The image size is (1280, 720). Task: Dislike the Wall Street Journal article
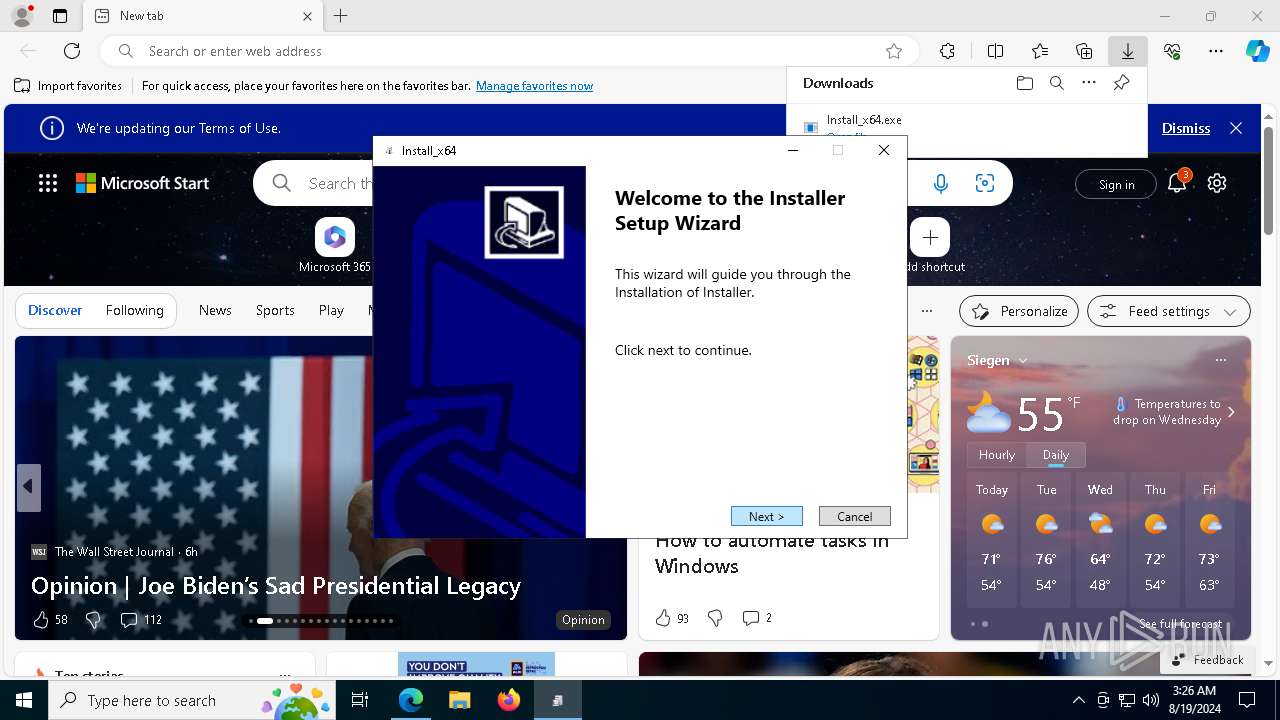pos(93,620)
